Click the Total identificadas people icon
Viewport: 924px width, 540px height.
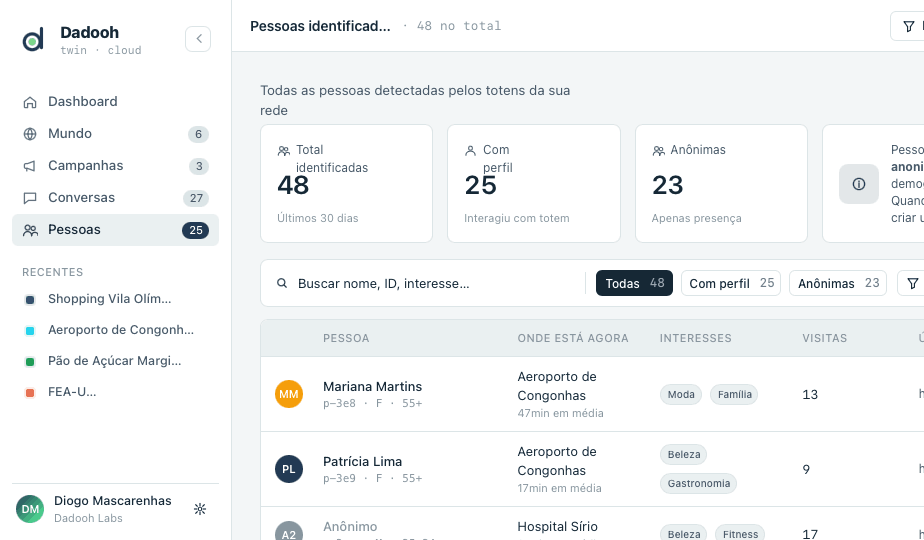283,151
